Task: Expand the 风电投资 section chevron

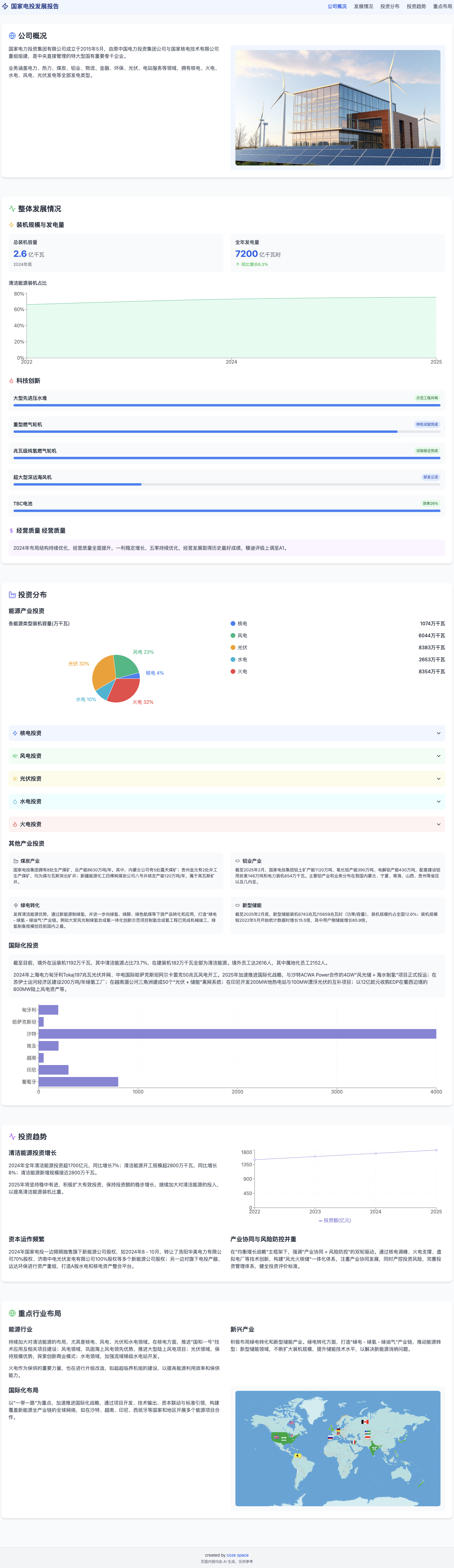Action: click(439, 756)
